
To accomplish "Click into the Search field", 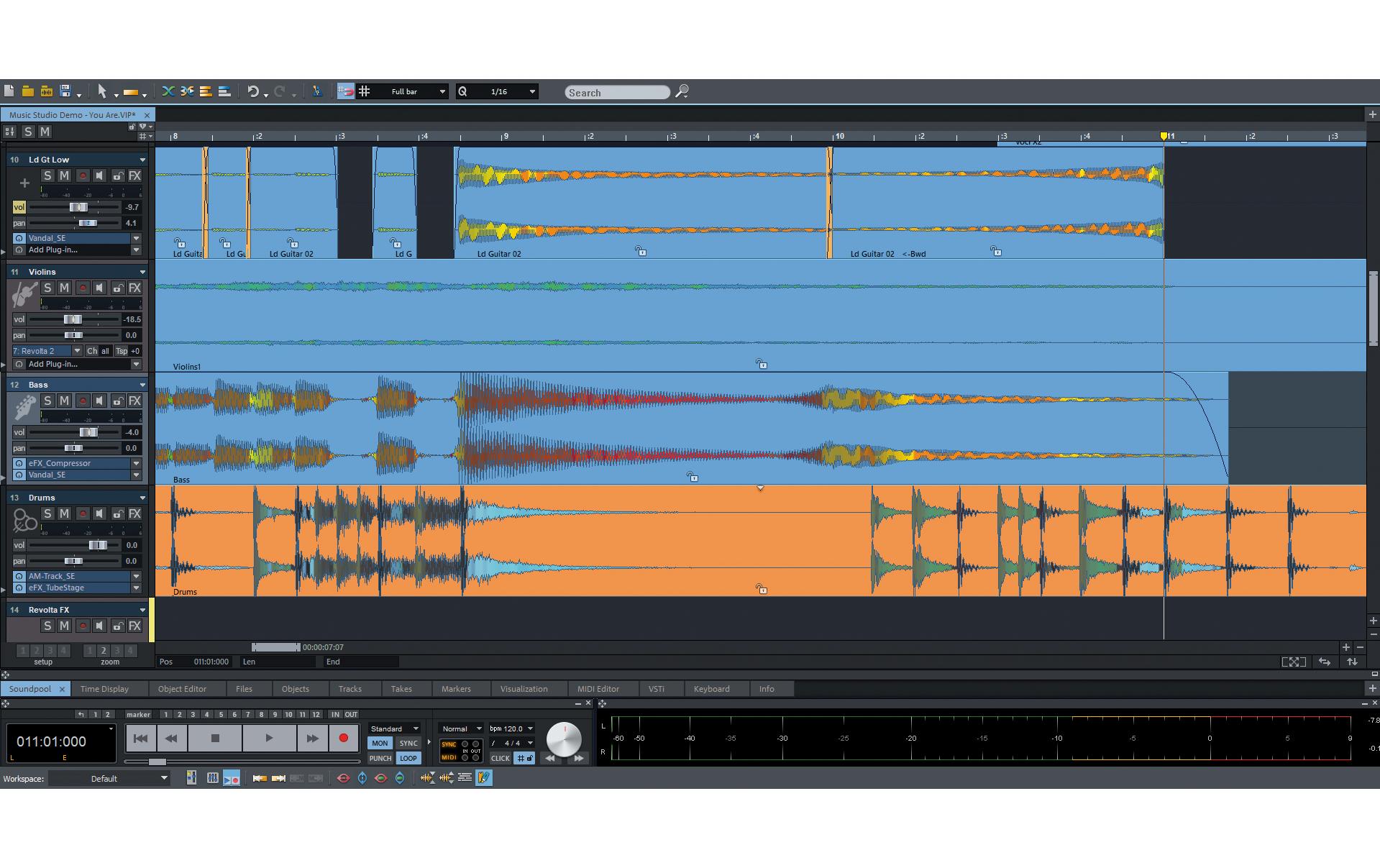I will pos(617,92).
